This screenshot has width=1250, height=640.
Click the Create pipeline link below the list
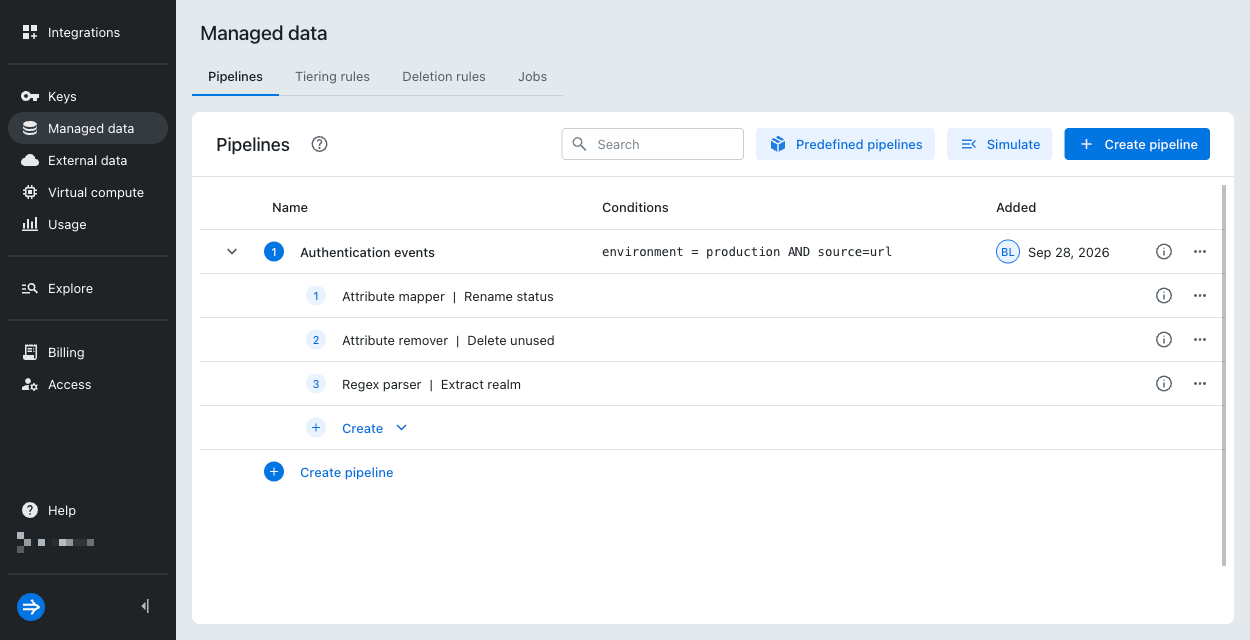point(346,472)
